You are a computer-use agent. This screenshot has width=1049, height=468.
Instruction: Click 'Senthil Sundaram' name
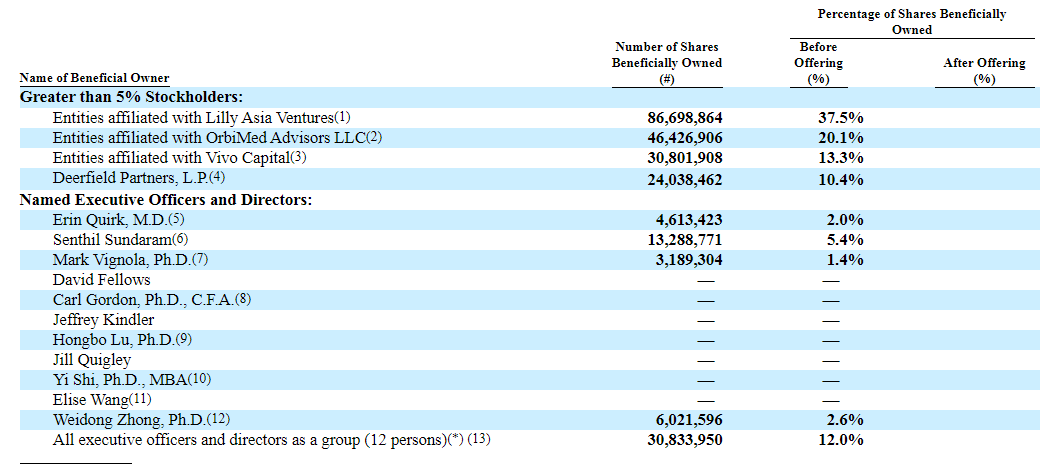(112, 240)
